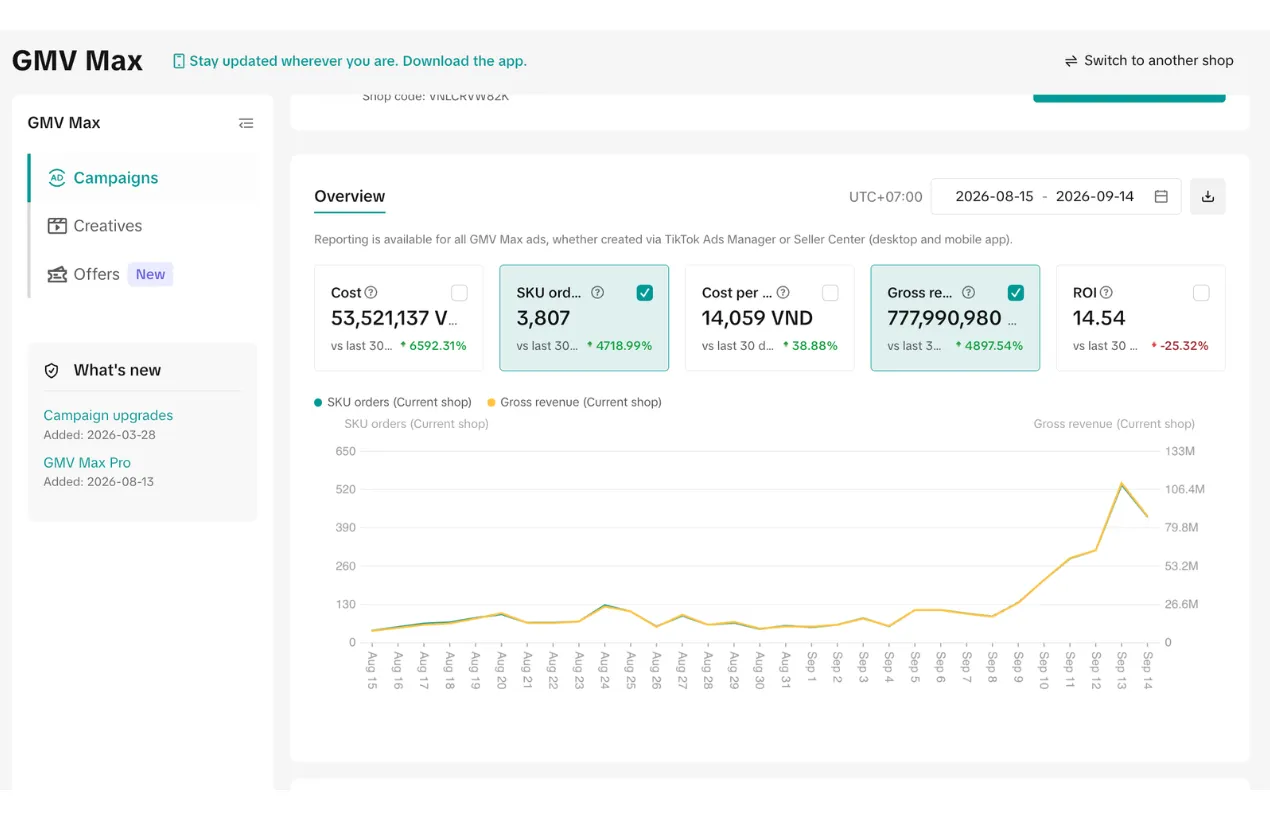Toggle SKU orders legend teal dot

[318, 402]
